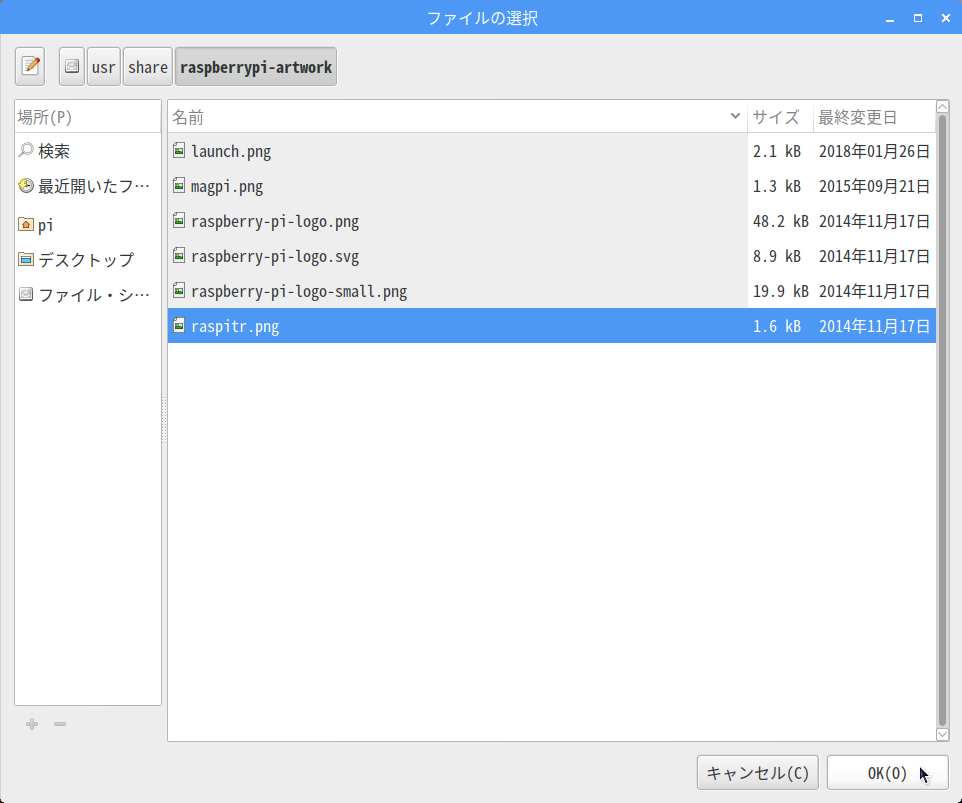962x803 pixels.
Task: Click the scrollbar up arrow in file list
Action: [x=942, y=107]
